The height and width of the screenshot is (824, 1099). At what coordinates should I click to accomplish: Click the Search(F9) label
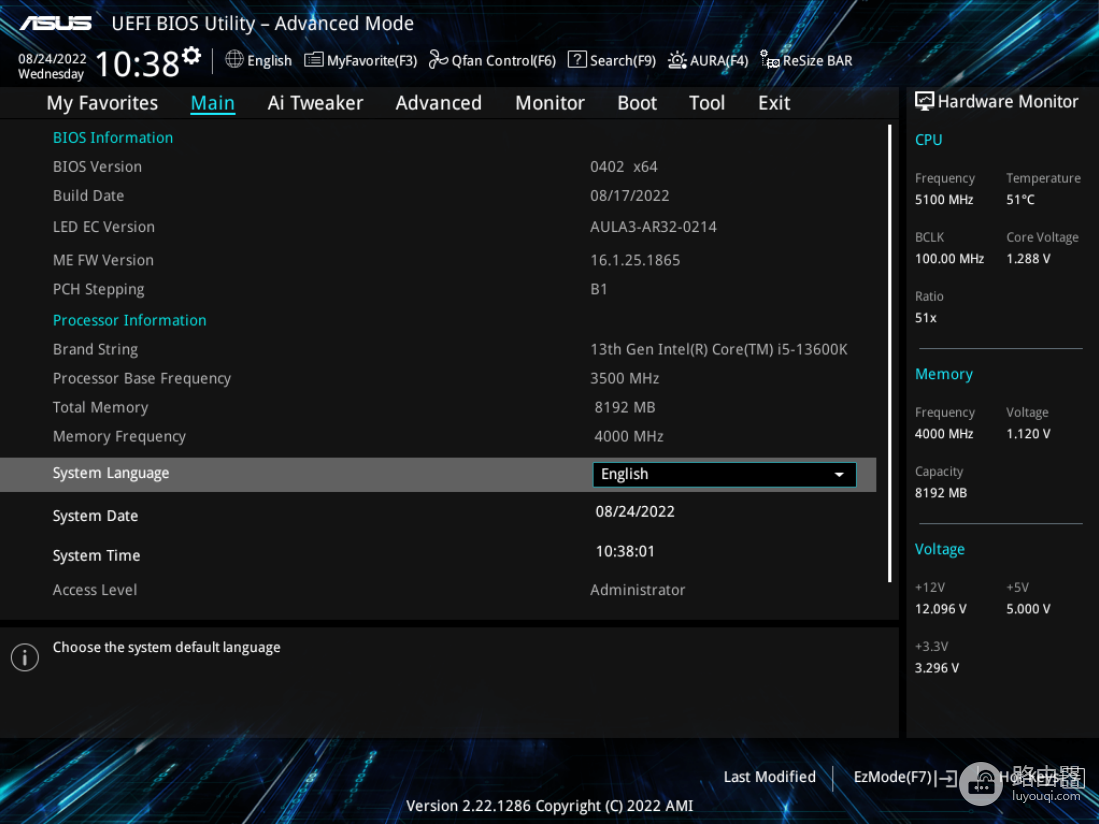tap(622, 60)
